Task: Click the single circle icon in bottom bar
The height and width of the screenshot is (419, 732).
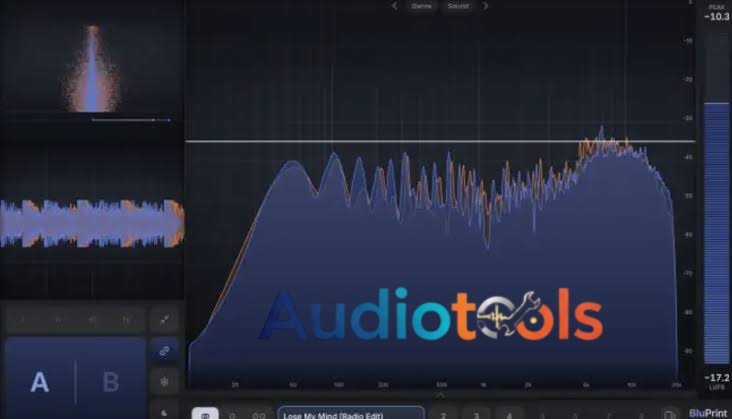Action: pyautogui.click(x=232, y=415)
